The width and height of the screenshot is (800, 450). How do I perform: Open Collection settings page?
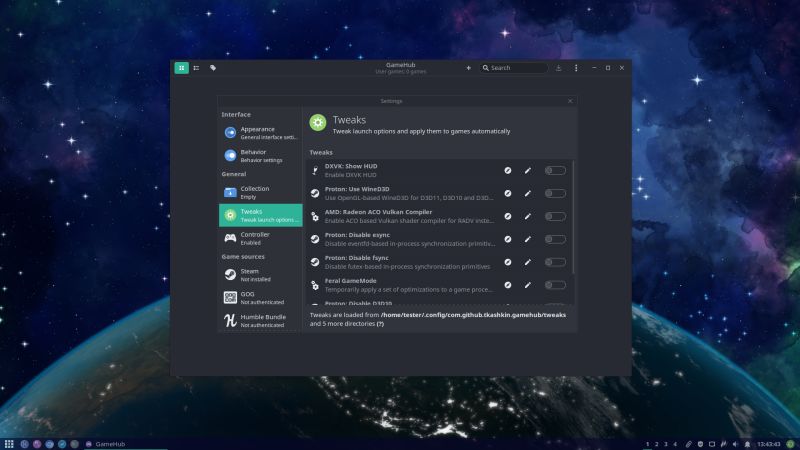pyautogui.click(x=260, y=192)
